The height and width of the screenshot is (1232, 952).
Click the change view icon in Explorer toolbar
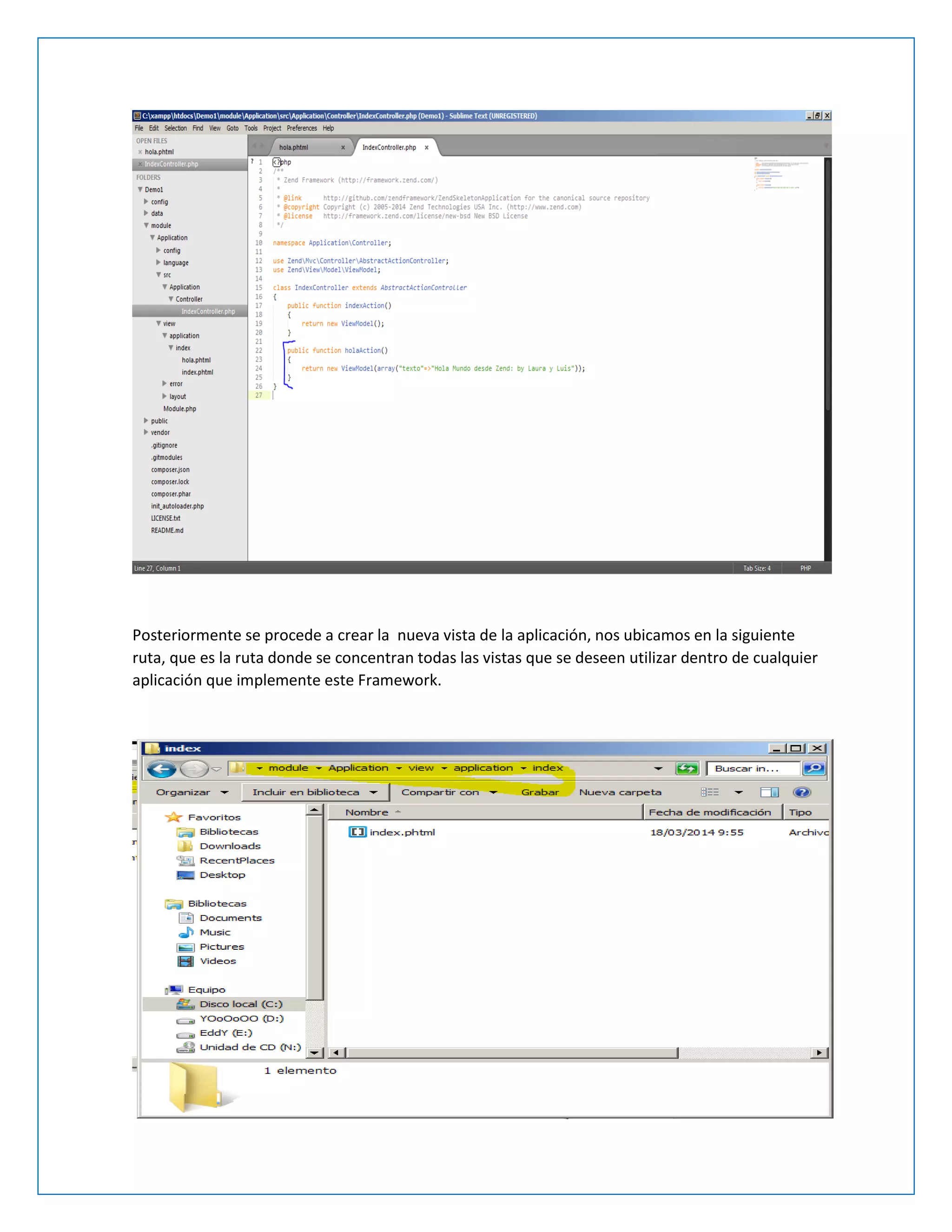pos(709,792)
